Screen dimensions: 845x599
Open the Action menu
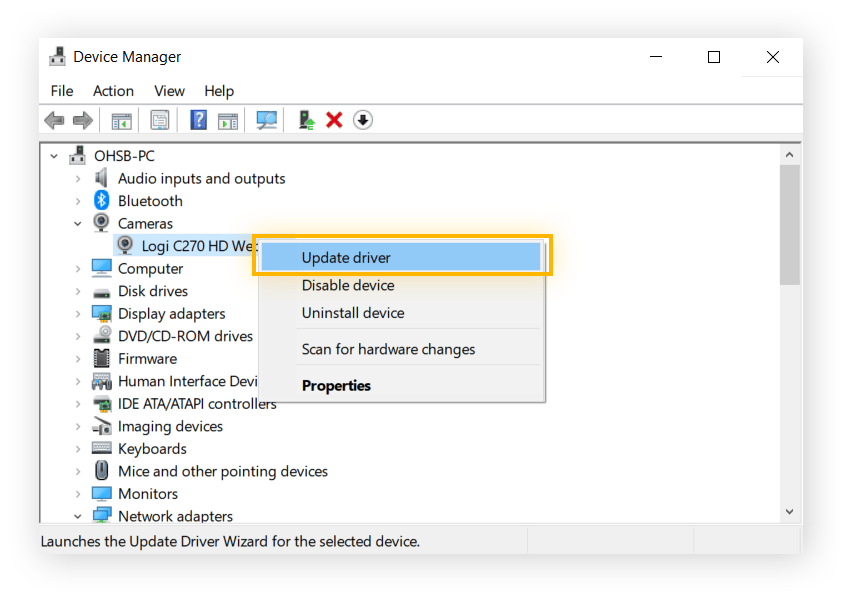[113, 91]
